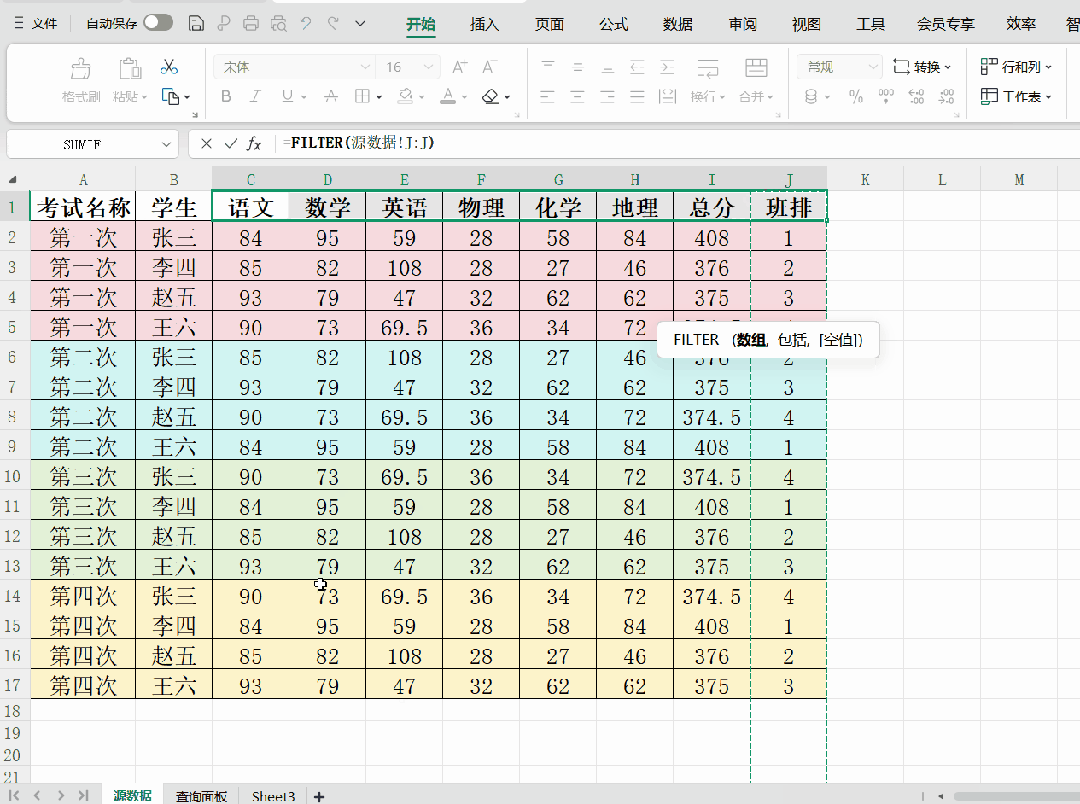Expand quick access toolbar chevron
The height and width of the screenshot is (804, 1080).
(x=360, y=23)
